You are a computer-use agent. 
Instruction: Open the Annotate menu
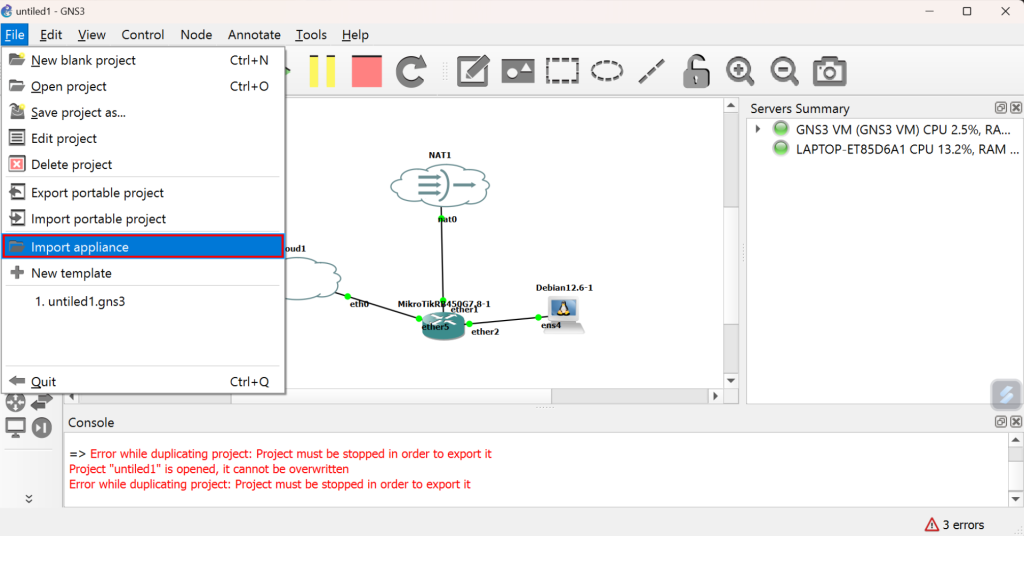pos(254,34)
